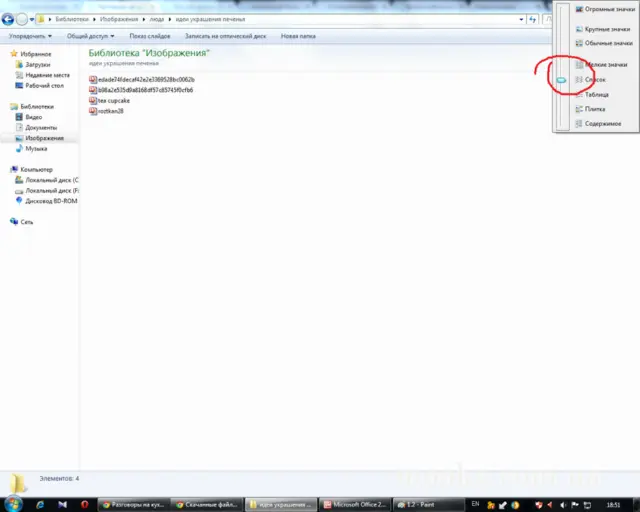Open the Видео library
This screenshot has width=640, height=512.
click(x=29, y=117)
